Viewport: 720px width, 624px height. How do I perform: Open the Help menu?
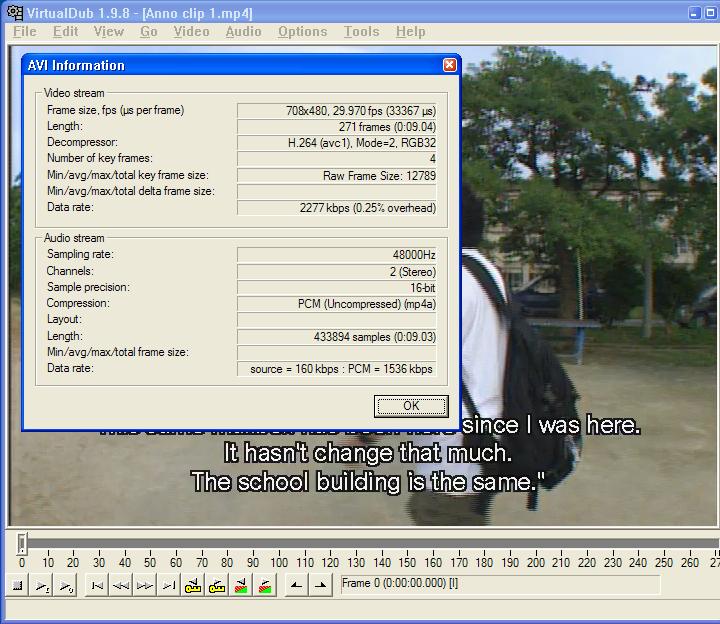pyautogui.click(x=411, y=31)
